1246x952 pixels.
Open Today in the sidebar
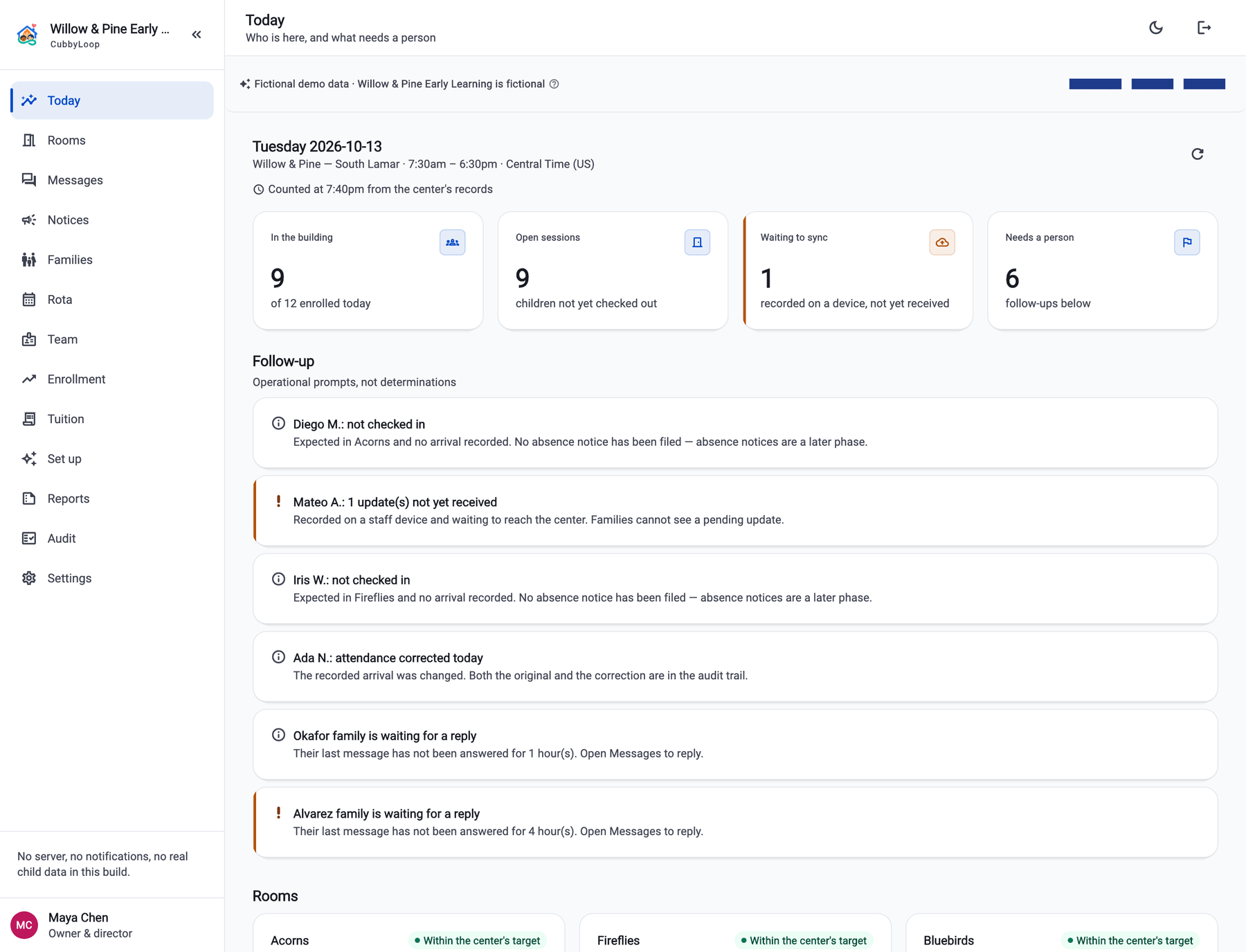112,100
